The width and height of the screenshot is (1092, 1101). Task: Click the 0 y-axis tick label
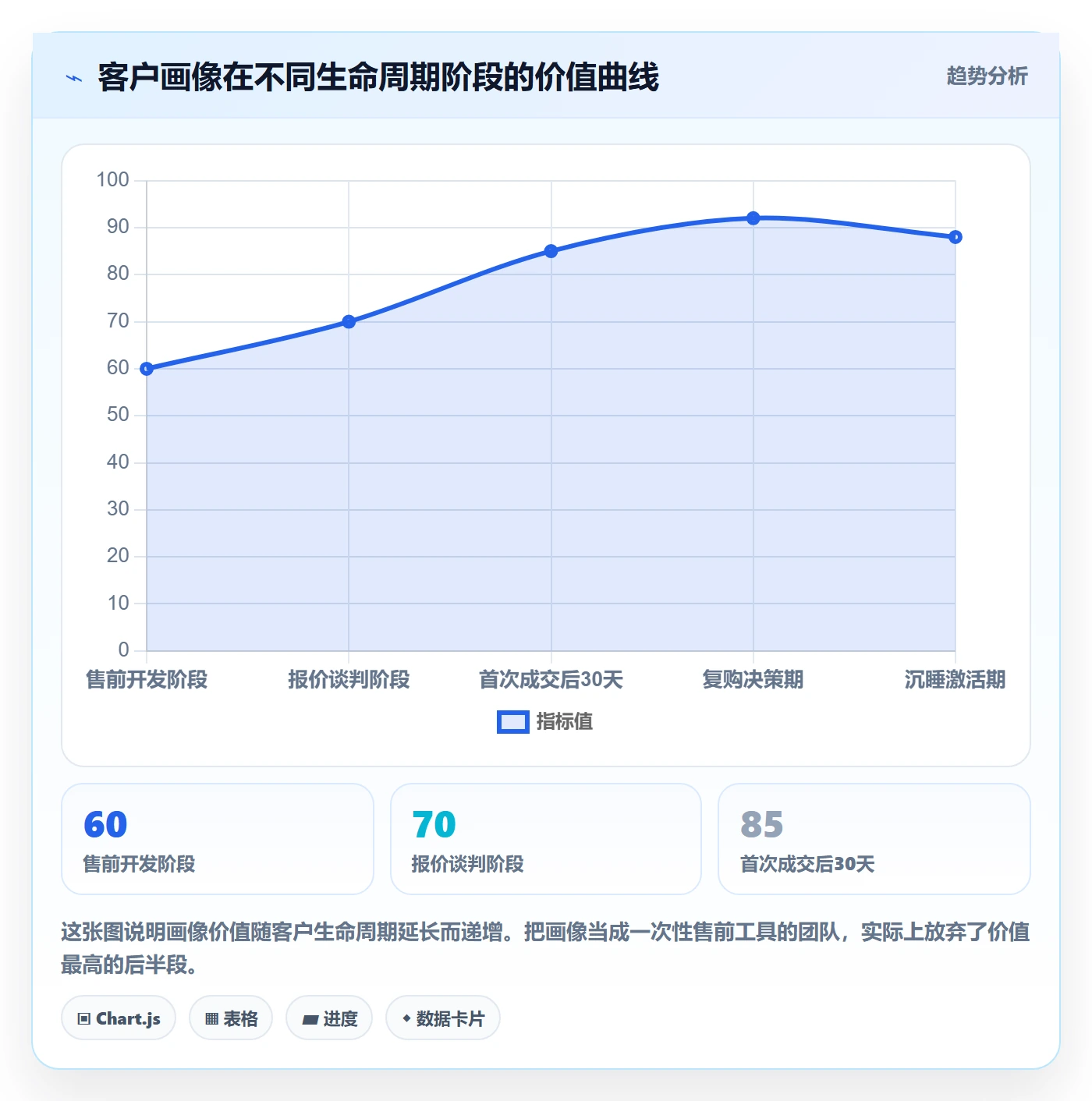point(124,650)
